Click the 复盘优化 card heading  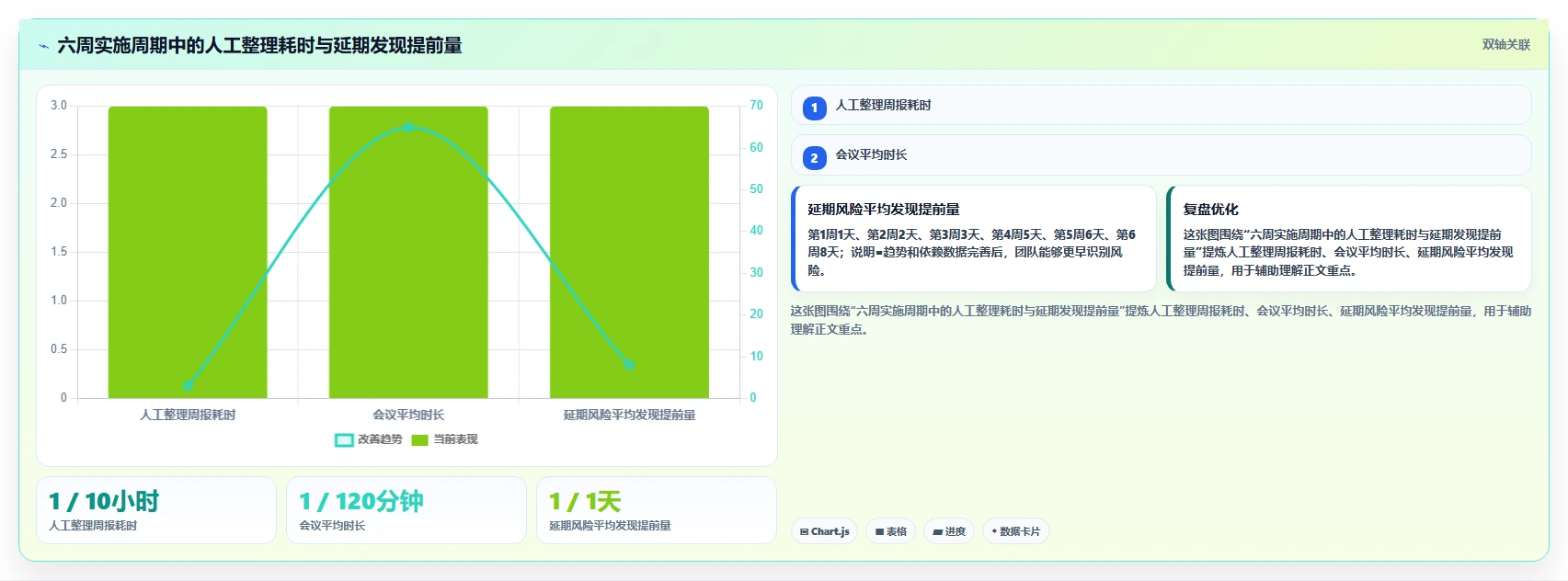pyautogui.click(x=1210, y=209)
